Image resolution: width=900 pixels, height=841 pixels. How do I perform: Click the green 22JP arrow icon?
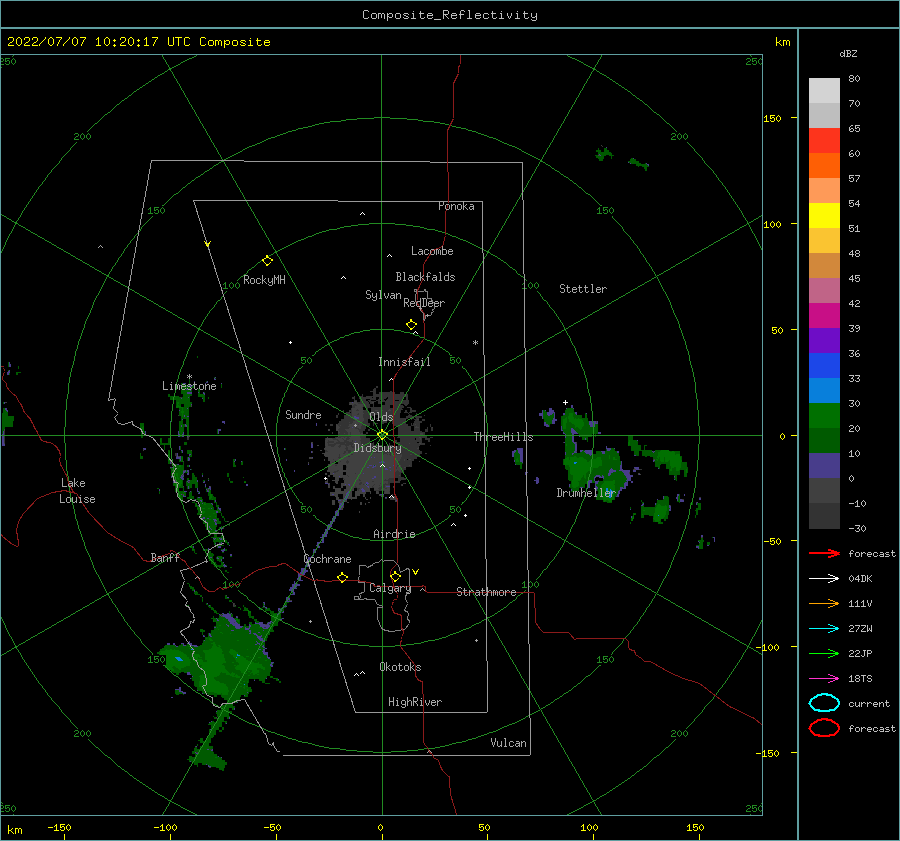tap(824, 653)
